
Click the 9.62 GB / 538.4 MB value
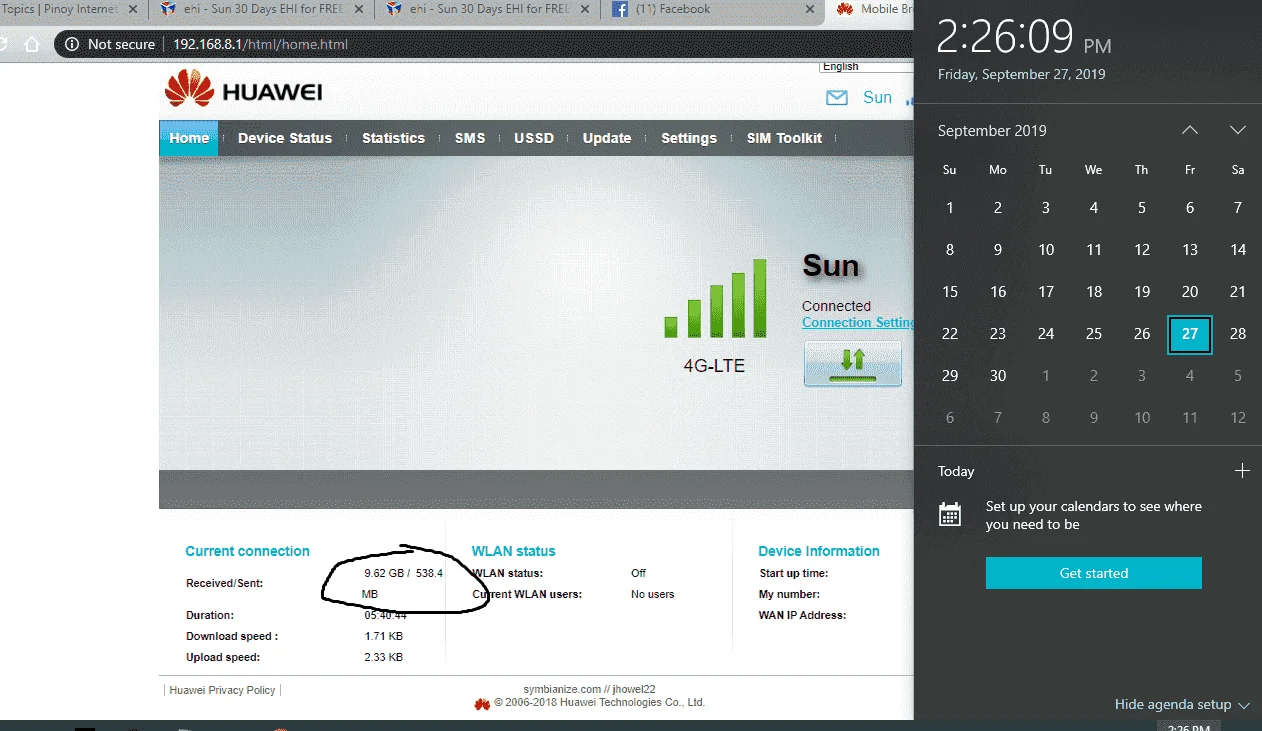[402, 583]
